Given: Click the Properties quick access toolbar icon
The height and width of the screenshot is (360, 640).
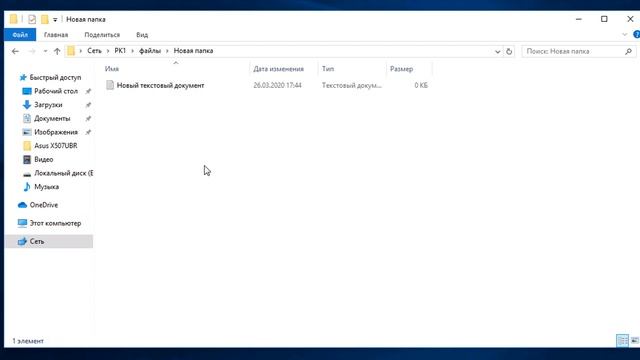Looking at the screenshot, I should tap(32, 19).
